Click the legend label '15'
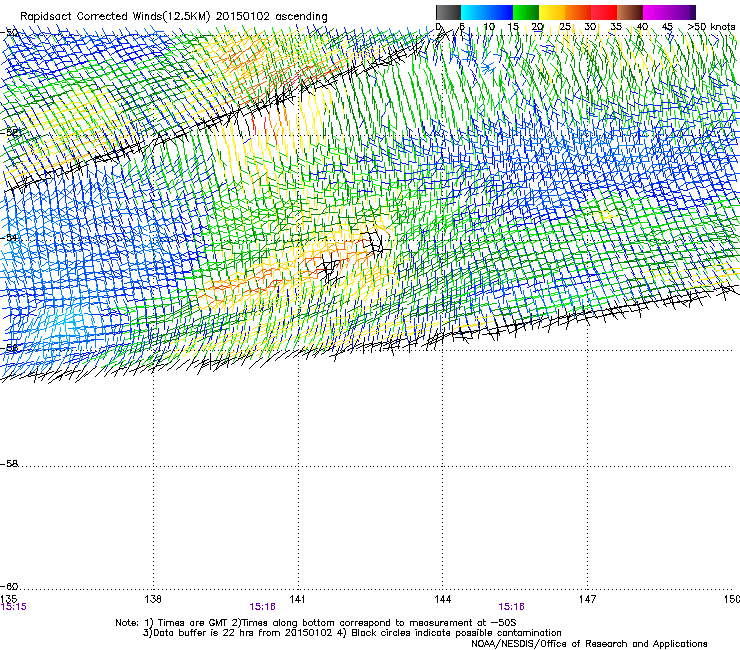This screenshot has height=650, width=740. point(513,27)
